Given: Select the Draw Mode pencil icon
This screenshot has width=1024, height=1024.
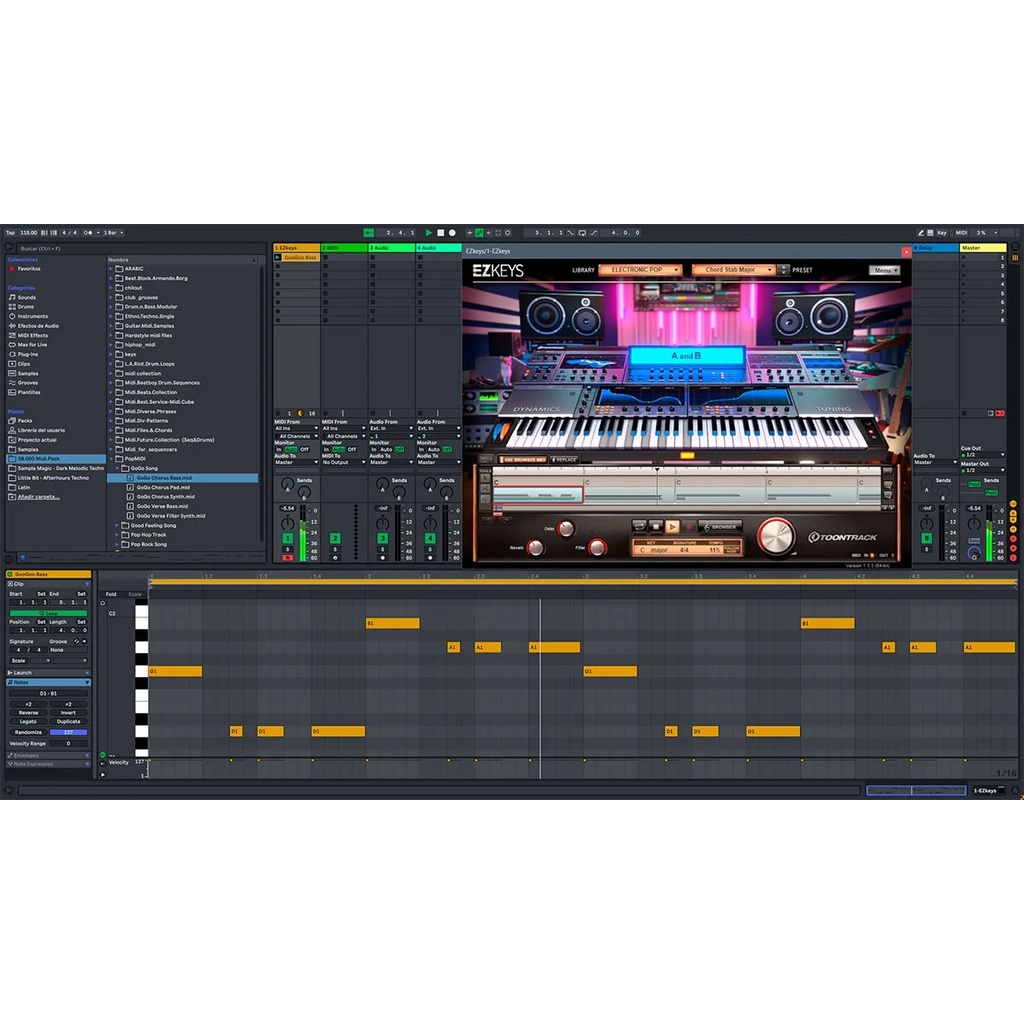Looking at the screenshot, I should click(x=921, y=232).
